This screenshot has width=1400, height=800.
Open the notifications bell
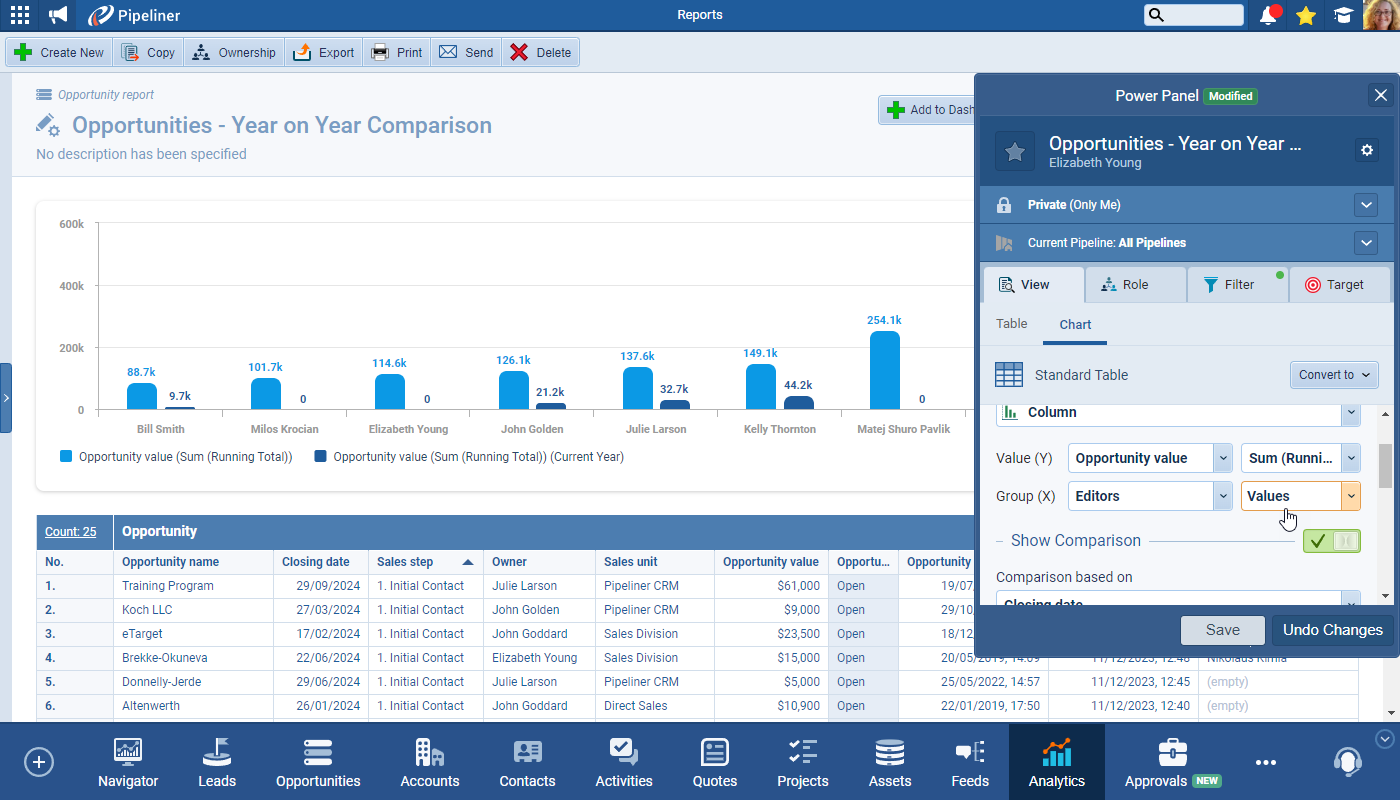tap(1268, 15)
